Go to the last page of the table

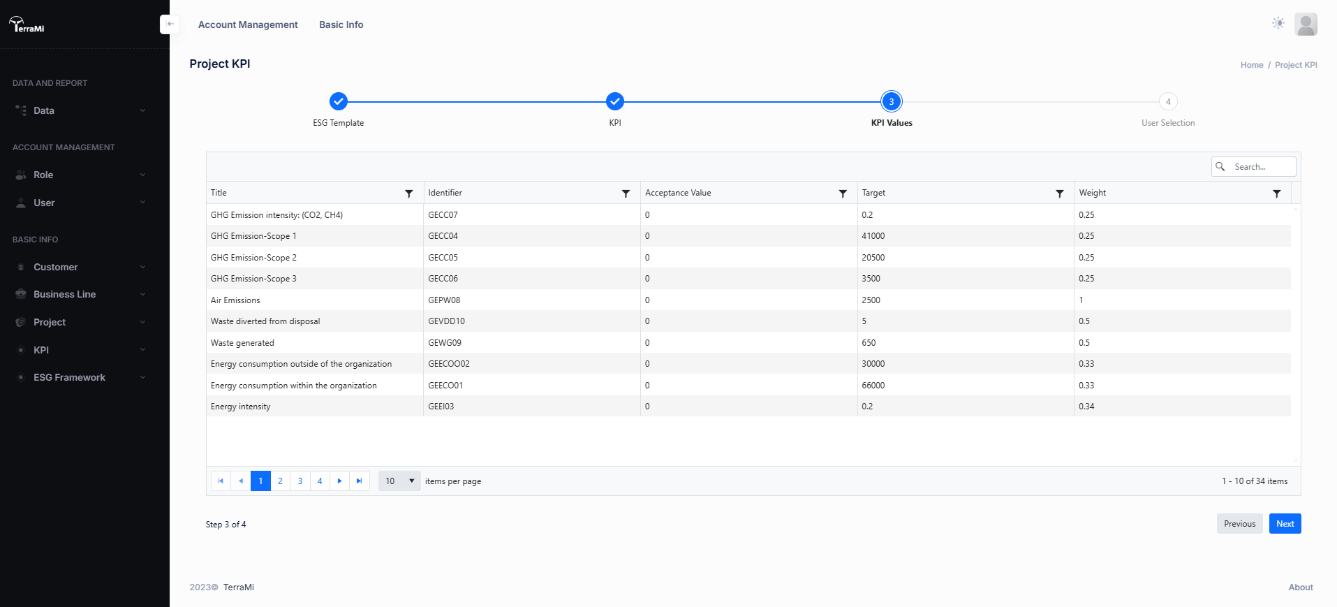[360, 481]
